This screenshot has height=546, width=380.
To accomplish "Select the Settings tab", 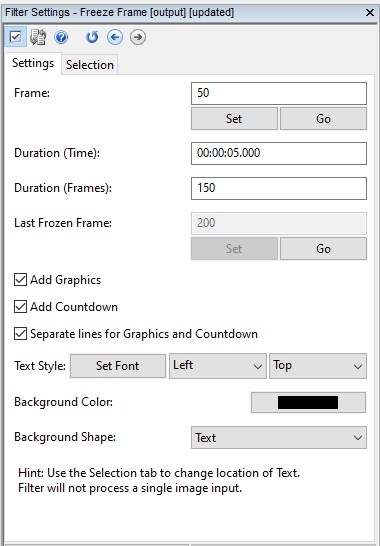I will pyautogui.click(x=33, y=63).
